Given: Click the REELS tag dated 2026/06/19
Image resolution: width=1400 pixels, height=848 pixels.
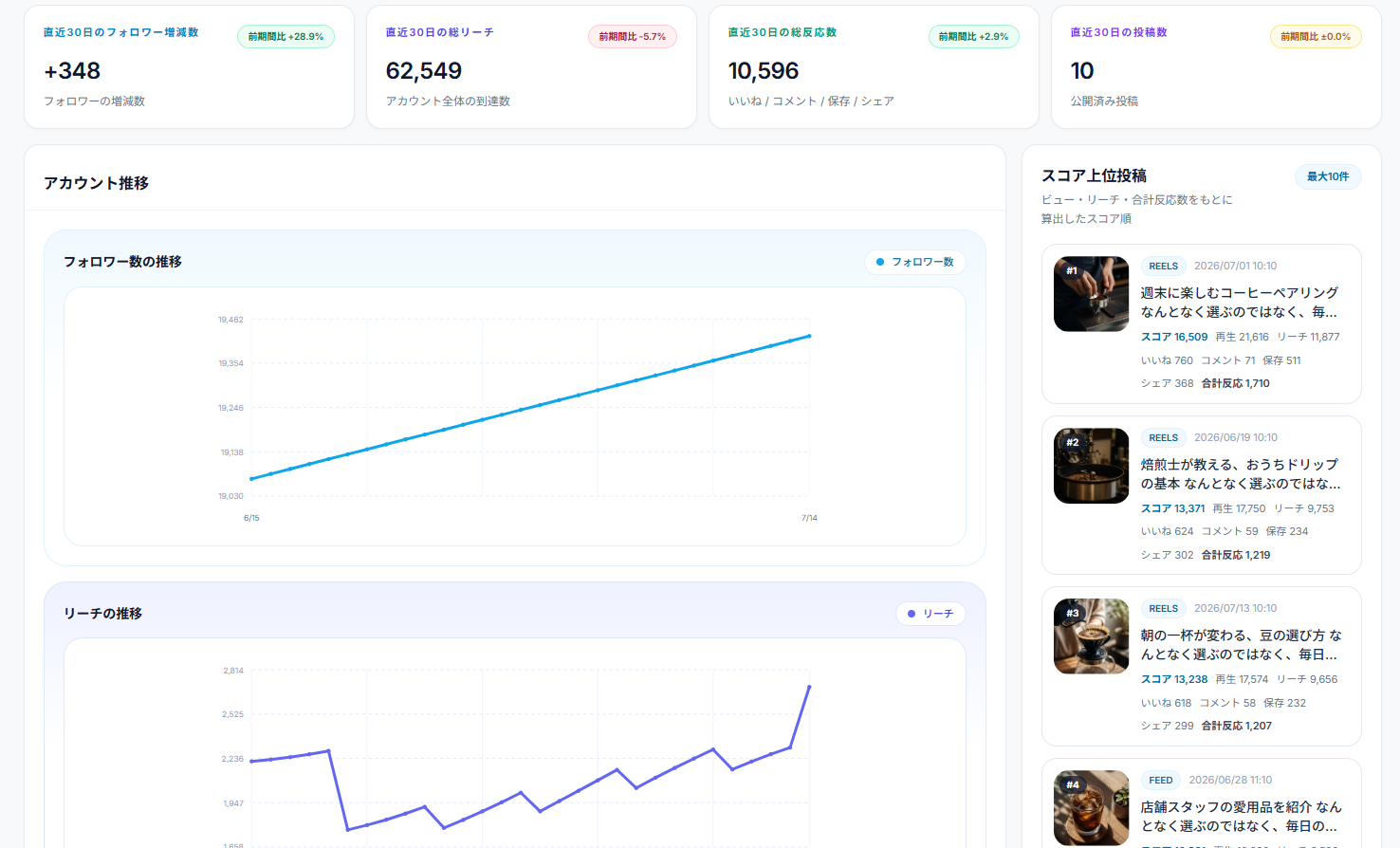Looking at the screenshot, I should 1163,438.
